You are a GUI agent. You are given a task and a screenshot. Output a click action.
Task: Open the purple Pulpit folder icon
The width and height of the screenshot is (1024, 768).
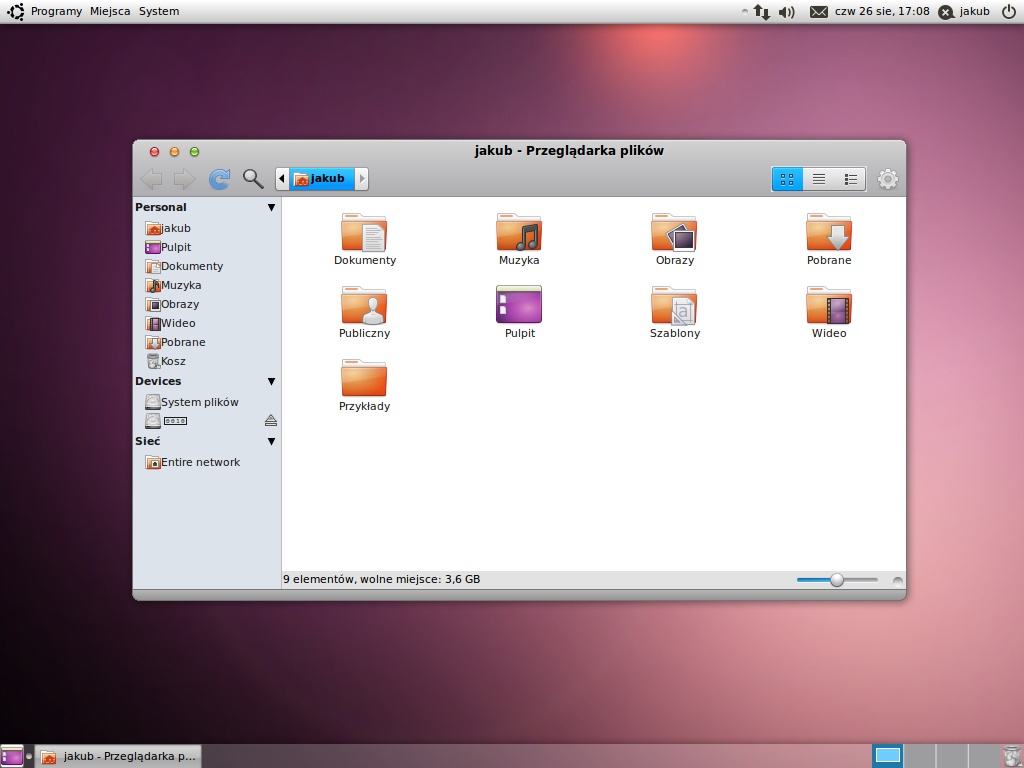coord(519,306)
